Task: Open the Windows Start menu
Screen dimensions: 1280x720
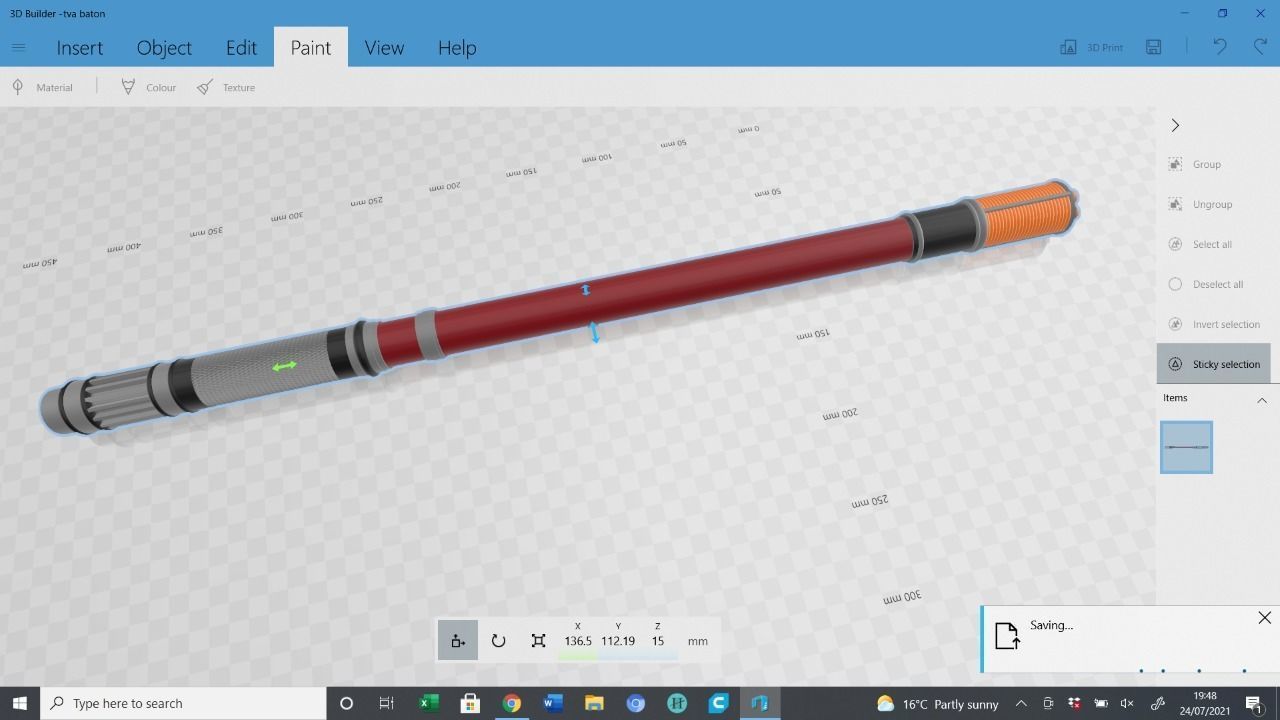Action: pyautogui.click(x=19, y=703)
